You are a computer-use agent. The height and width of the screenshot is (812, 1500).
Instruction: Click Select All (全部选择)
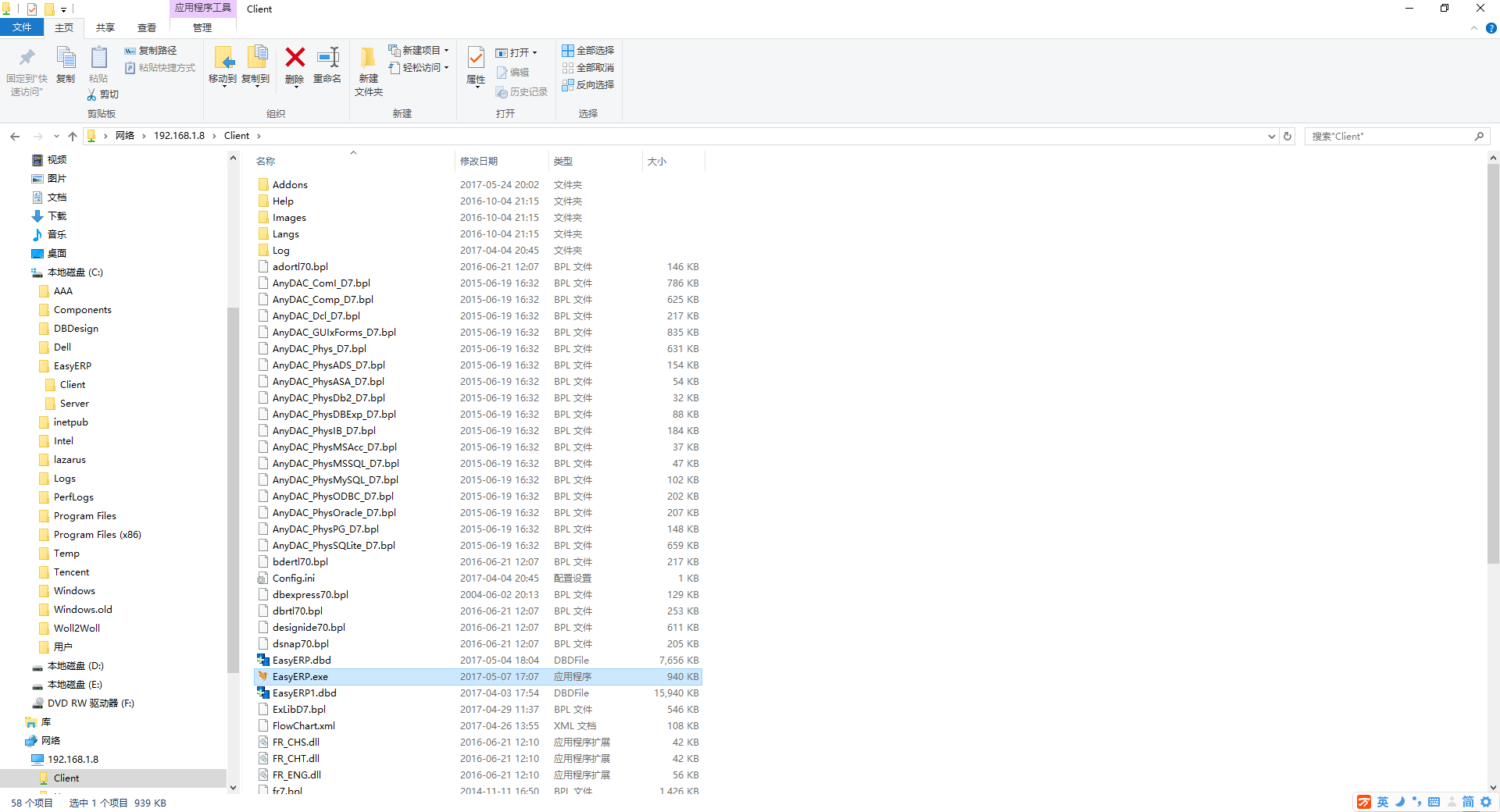tap(588, 51)
